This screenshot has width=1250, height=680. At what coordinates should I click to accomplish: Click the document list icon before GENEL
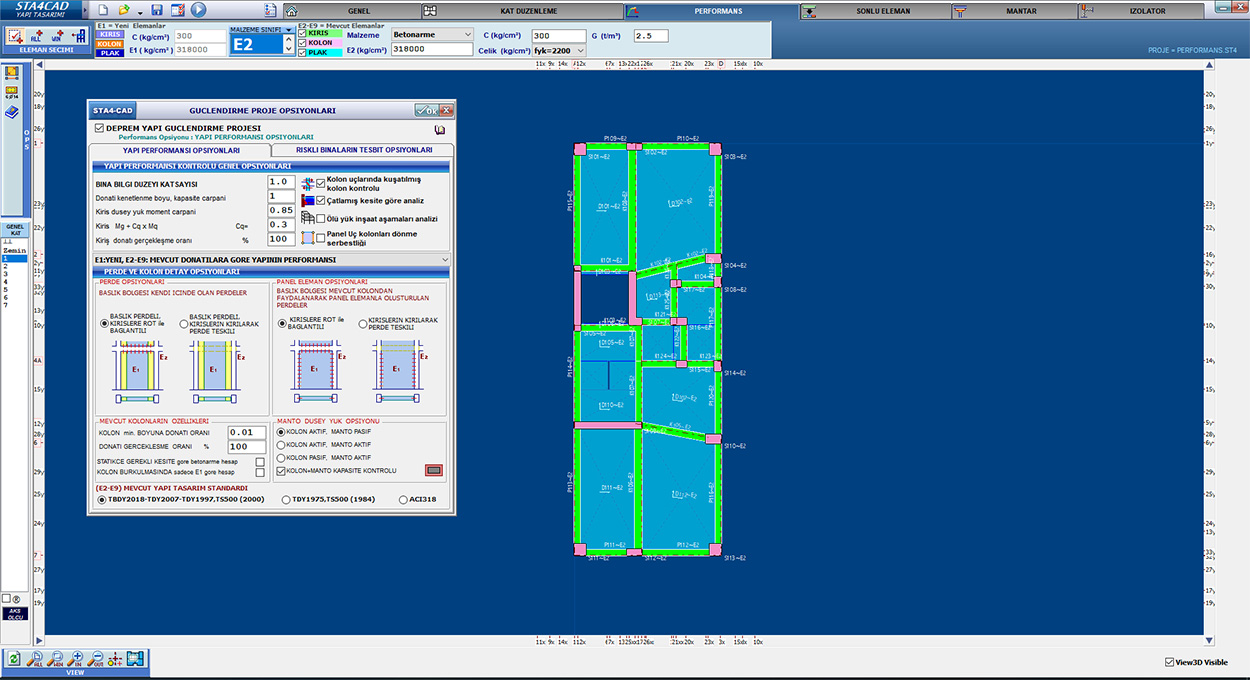pyautogui.click(x=271, y=11)
